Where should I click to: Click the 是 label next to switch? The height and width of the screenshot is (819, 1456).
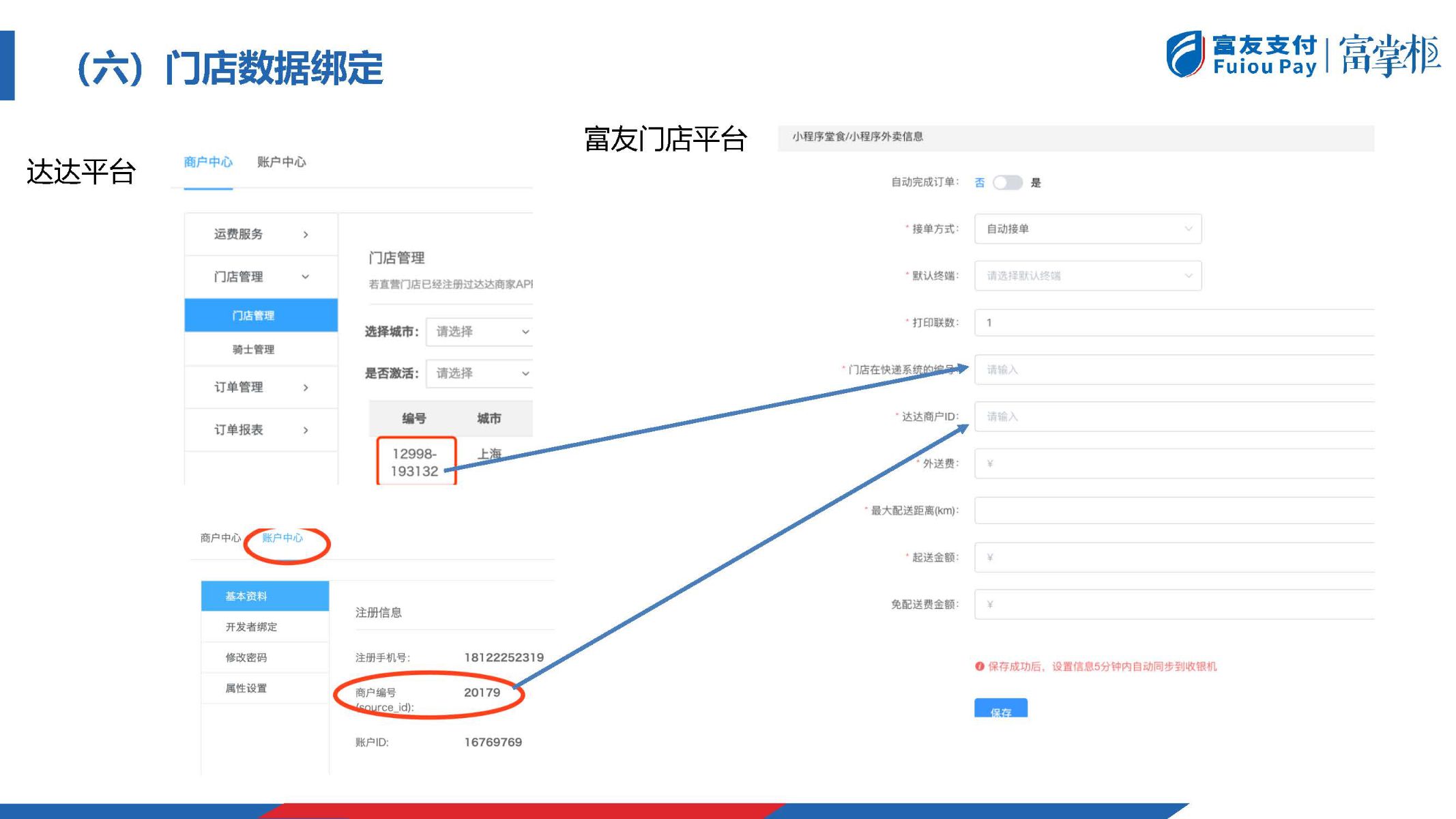(x=1036, y=183)
